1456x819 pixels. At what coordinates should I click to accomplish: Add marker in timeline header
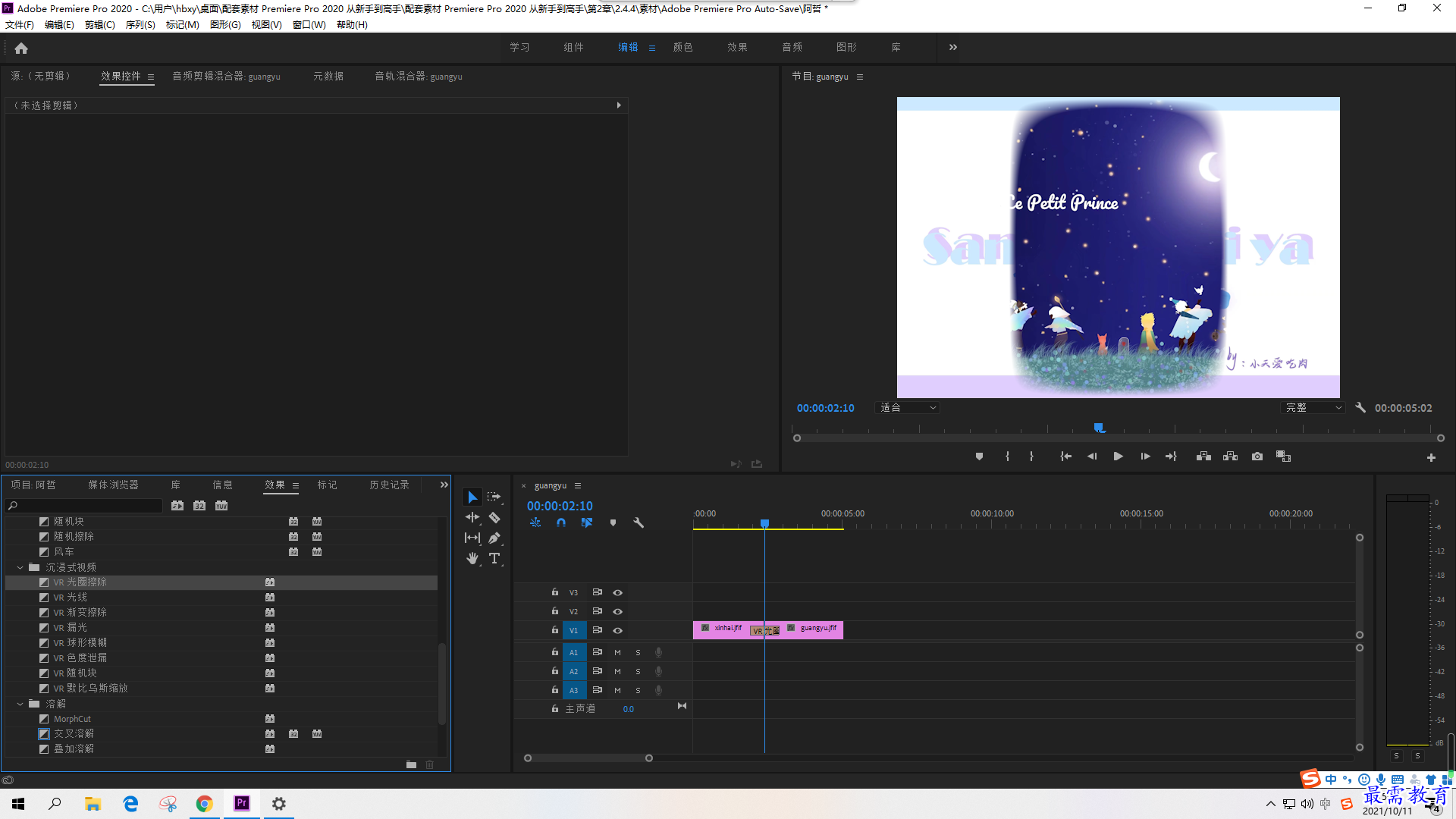[613, 522]
